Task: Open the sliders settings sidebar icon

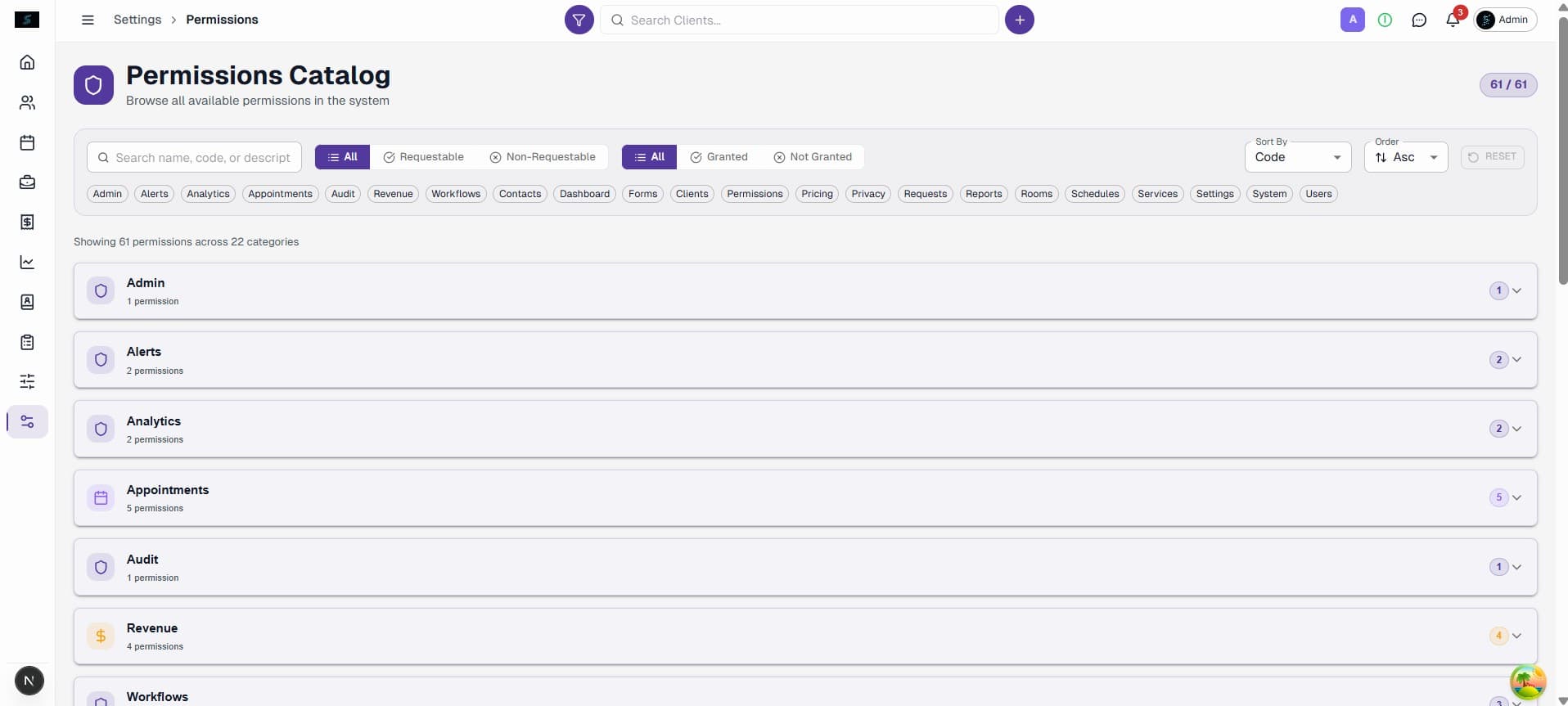Action: 27,381
